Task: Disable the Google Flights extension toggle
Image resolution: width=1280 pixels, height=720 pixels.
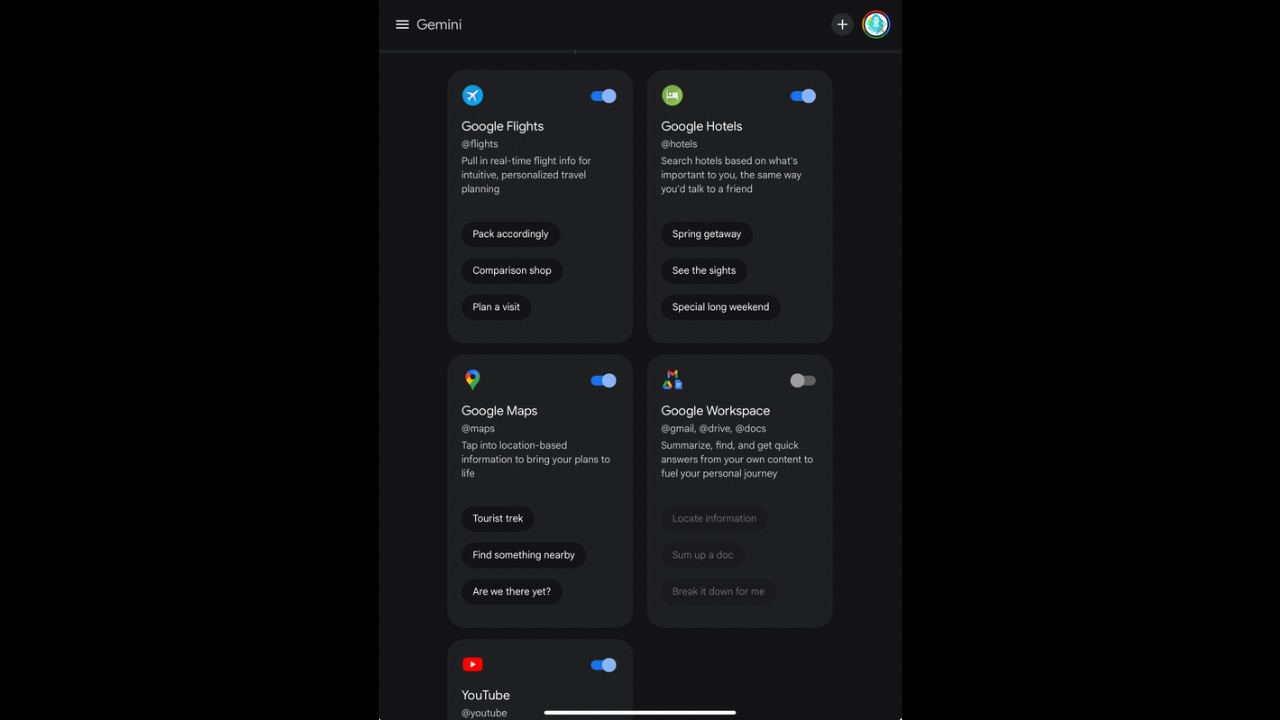Action: point(603,96)
